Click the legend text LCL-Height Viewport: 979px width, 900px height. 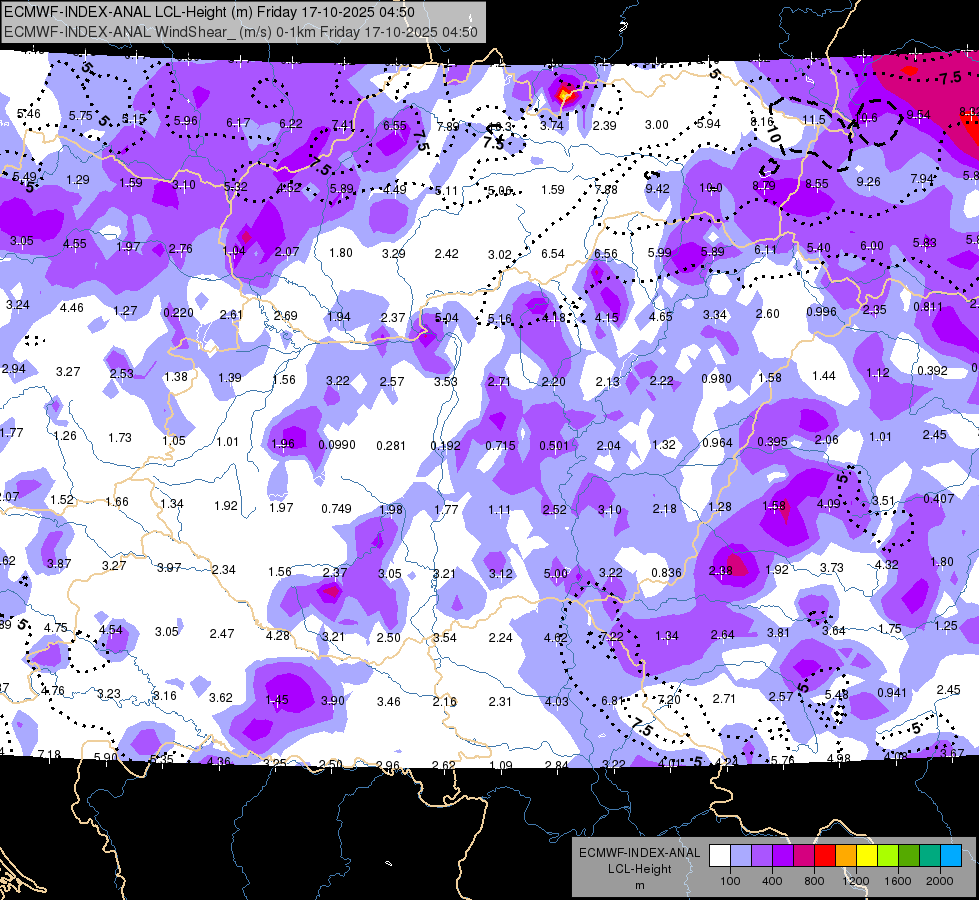(x=639, y=869)
